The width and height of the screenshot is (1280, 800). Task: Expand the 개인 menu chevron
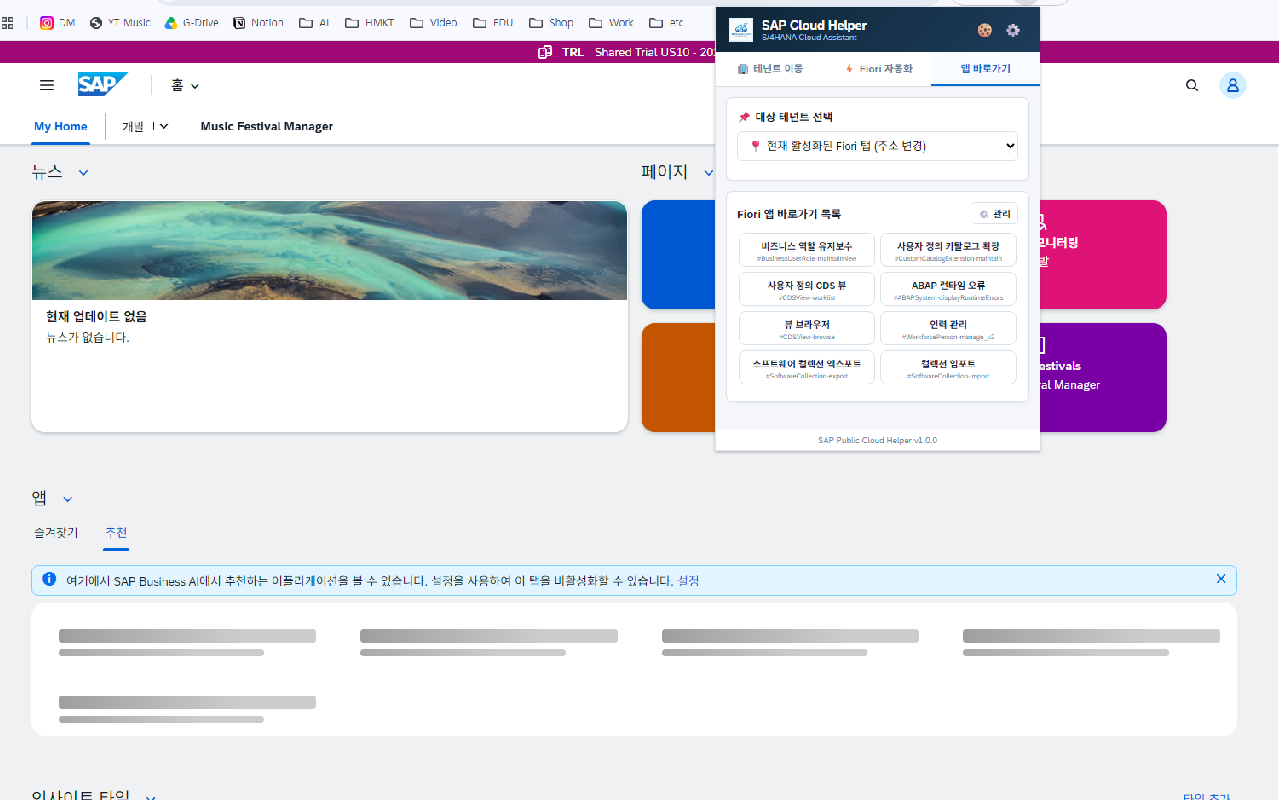pos(164,126)
